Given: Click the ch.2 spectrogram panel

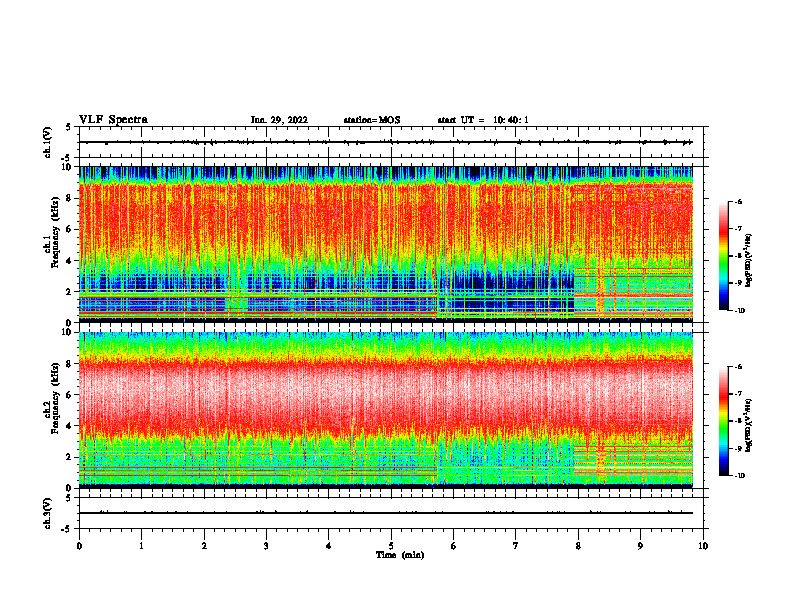Looking at the screenshot, I should 386,410.
